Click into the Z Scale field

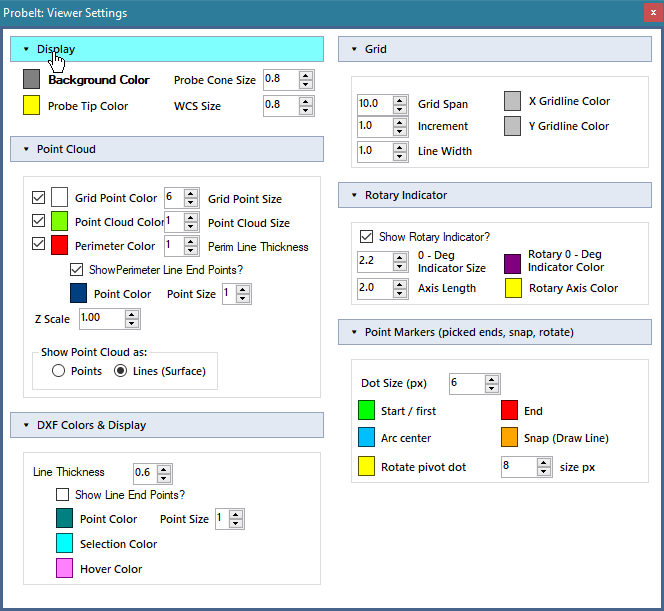tap(102, 319)
